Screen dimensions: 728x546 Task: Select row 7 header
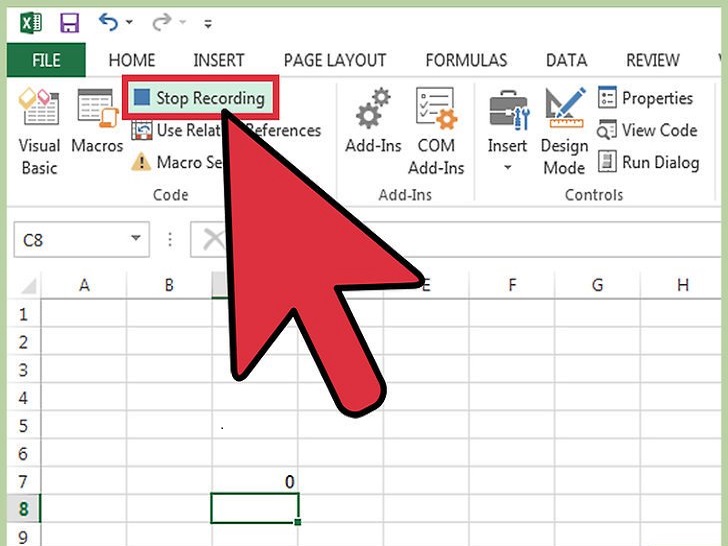[x=23, y=481]
